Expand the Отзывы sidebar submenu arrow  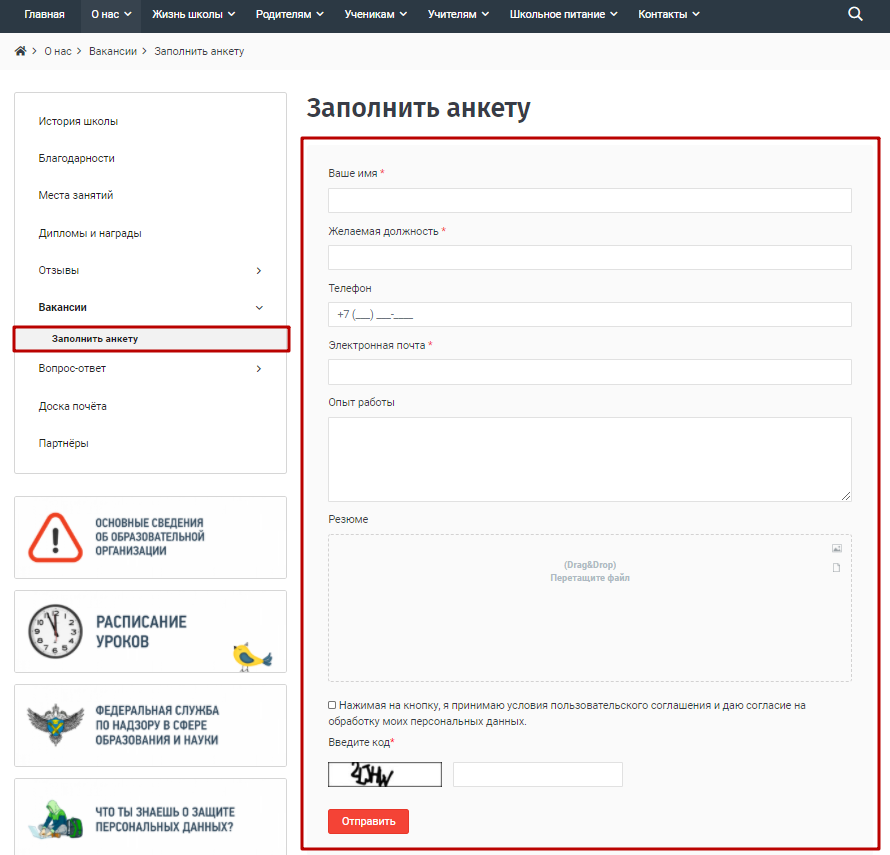259,270
